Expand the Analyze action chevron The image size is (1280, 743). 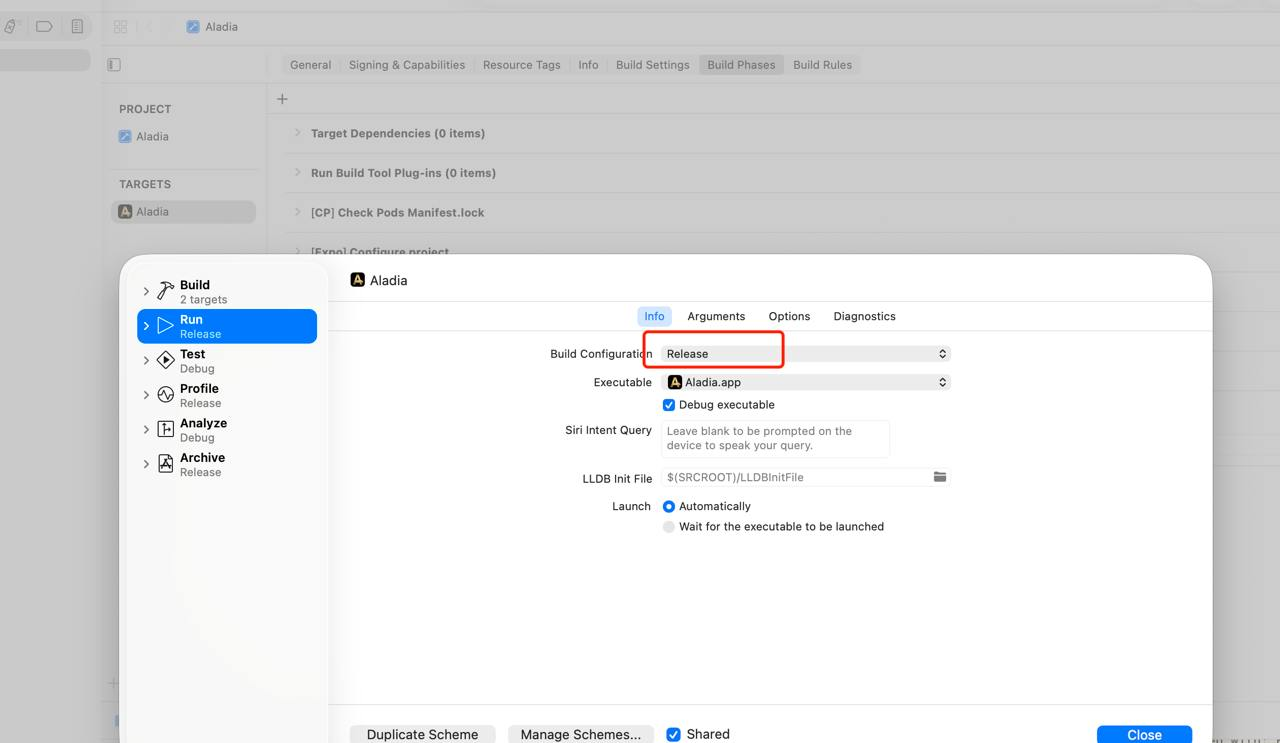tap(146, 430)
